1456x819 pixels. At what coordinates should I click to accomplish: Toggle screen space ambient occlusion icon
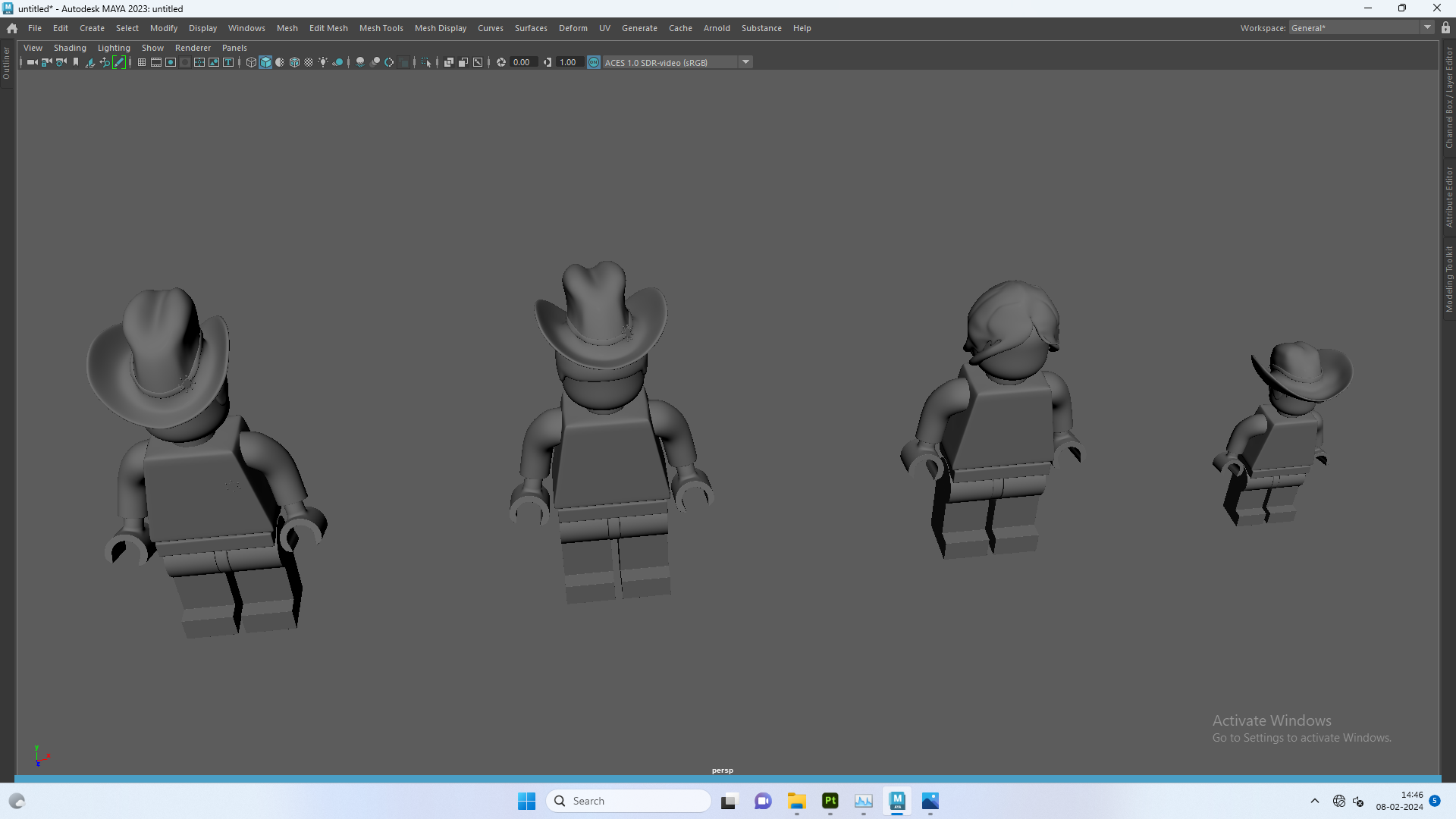tap(360, 62)
